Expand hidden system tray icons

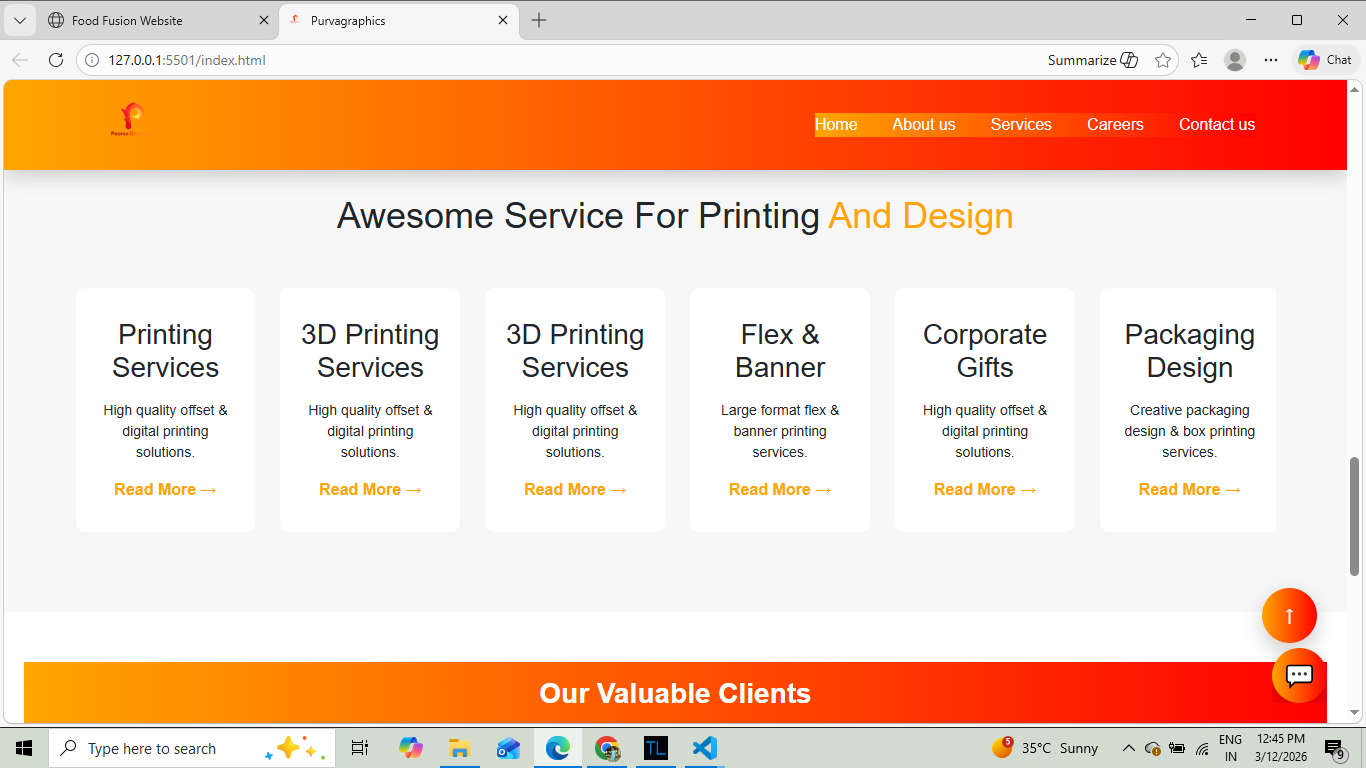1128,748
